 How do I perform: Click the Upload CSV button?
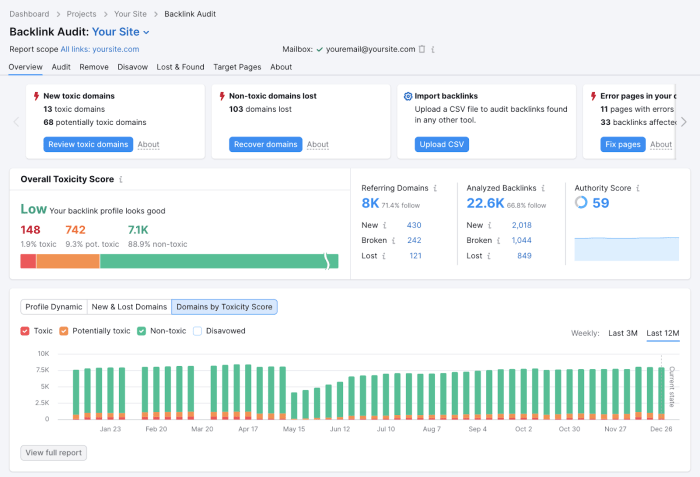(x=442, y=144)
